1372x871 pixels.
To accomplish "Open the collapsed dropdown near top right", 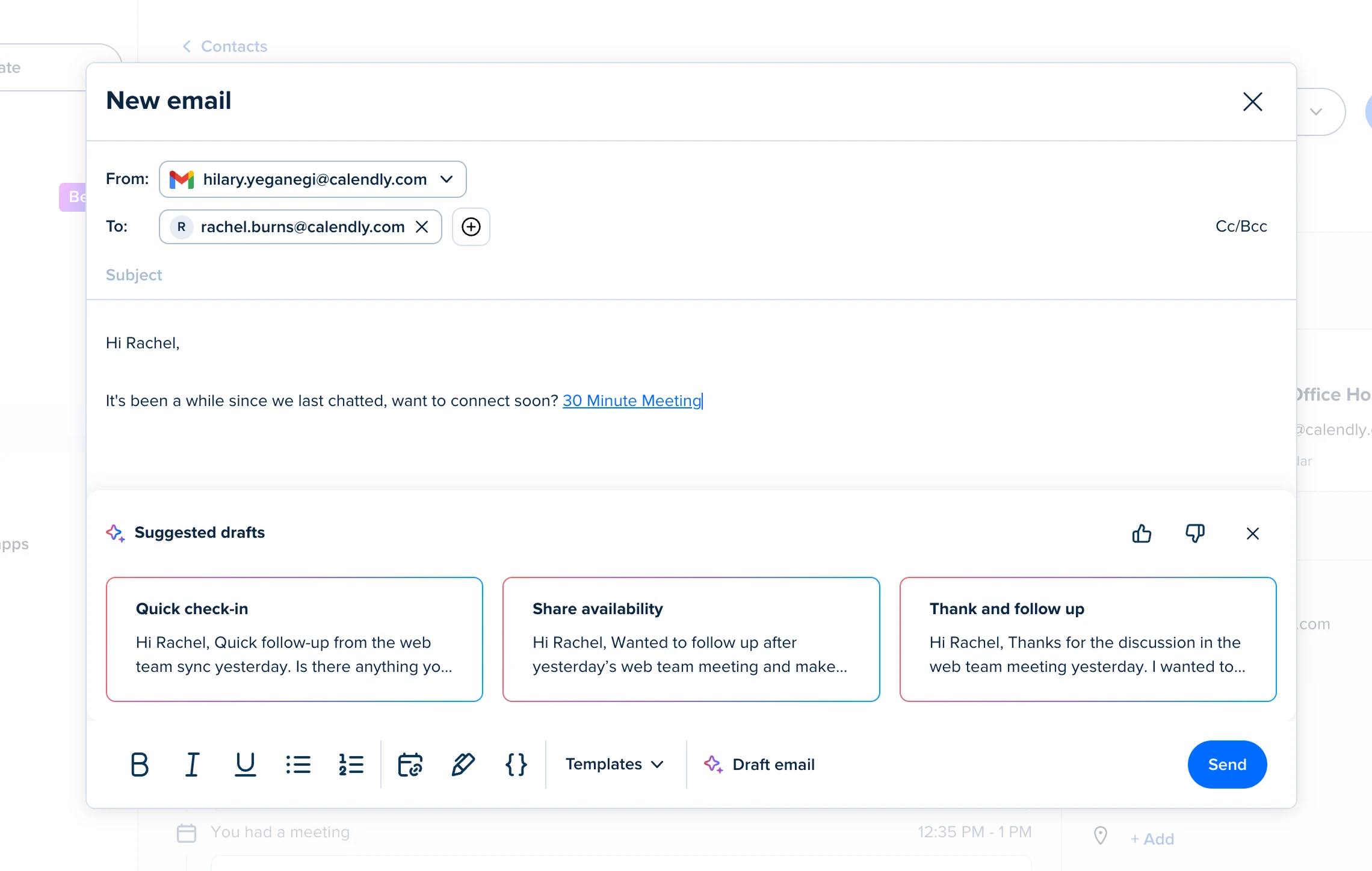I will coord(1315,111).
